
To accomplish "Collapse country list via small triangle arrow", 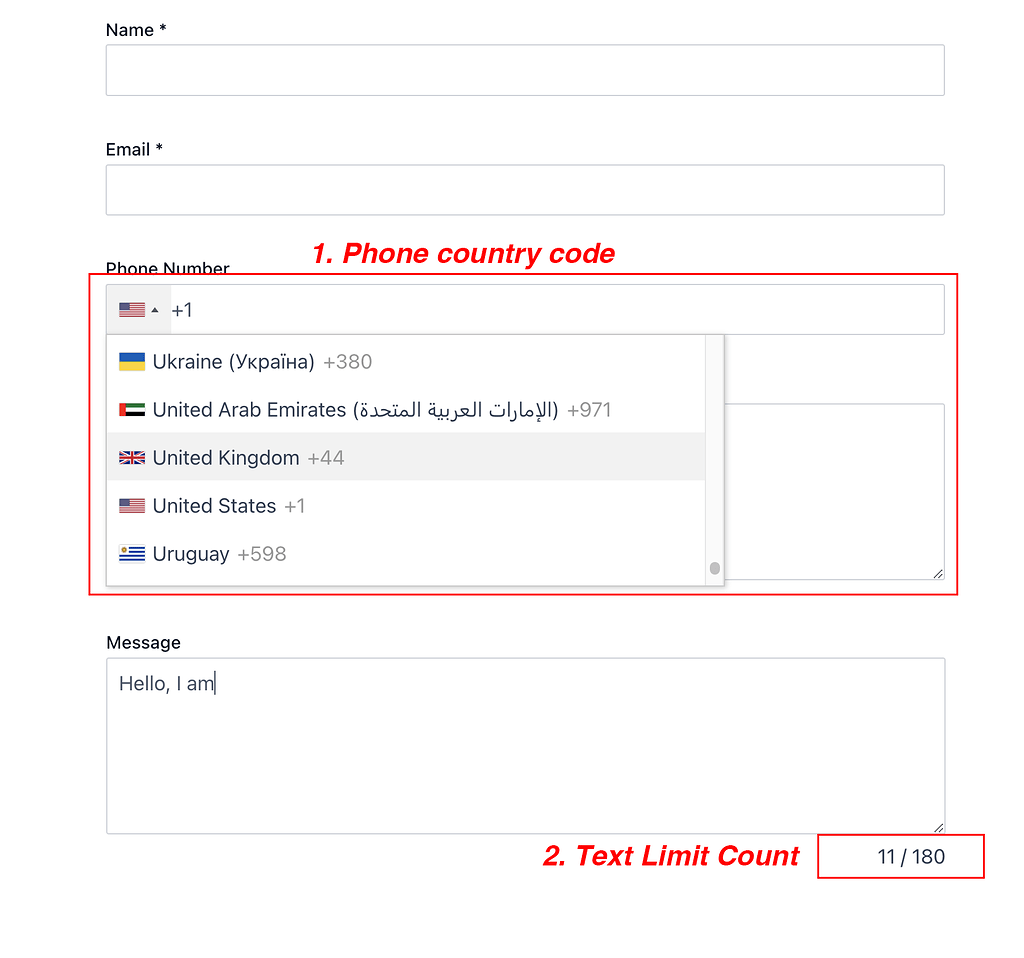I will tap(155, 310).
